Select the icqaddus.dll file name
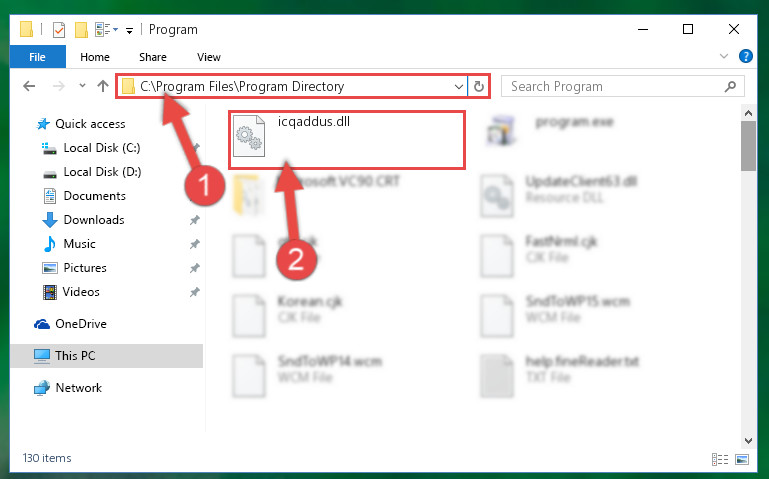 (314, 121)
